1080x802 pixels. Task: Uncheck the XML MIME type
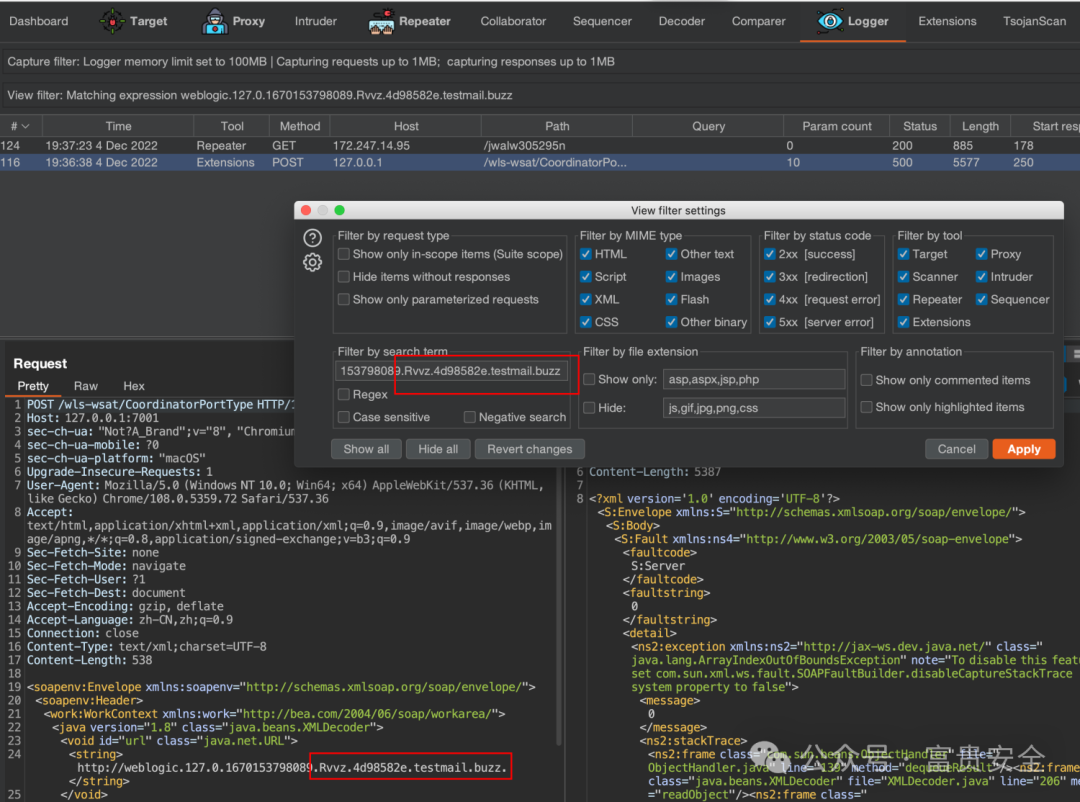pyautogui.click(x=585, y=300)
